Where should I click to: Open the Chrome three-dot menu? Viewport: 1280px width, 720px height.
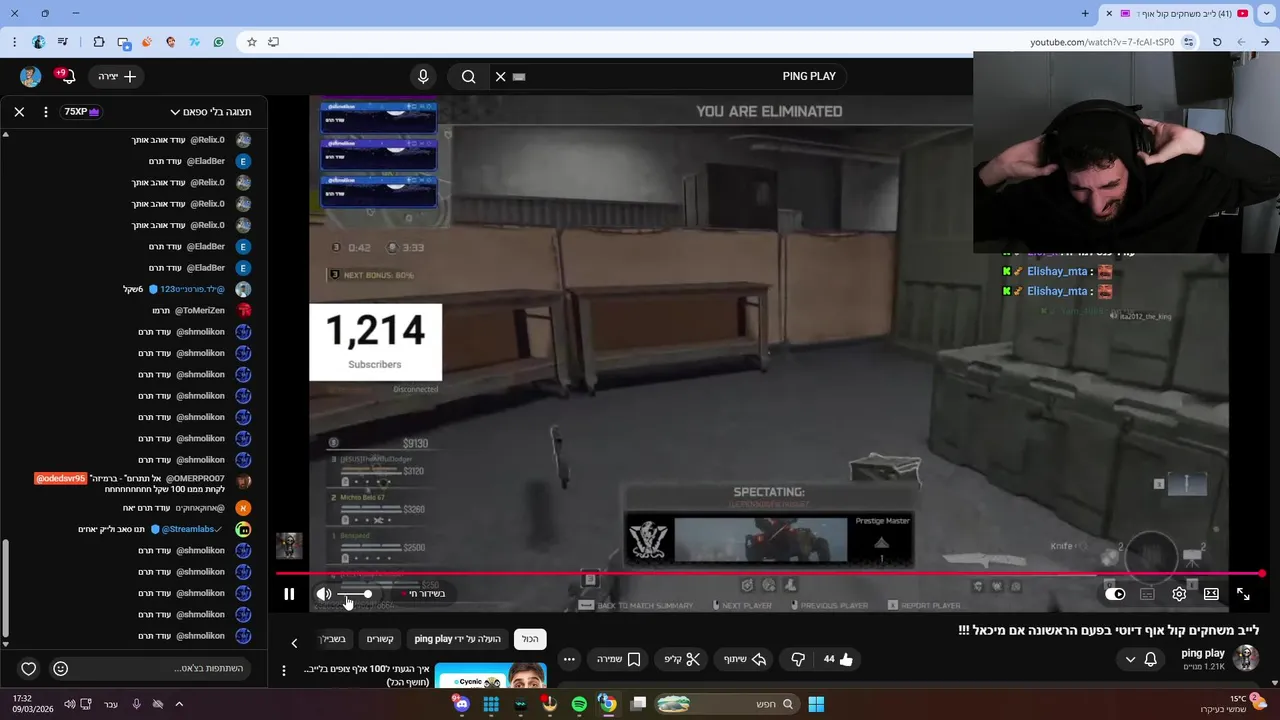click(14, 42)
